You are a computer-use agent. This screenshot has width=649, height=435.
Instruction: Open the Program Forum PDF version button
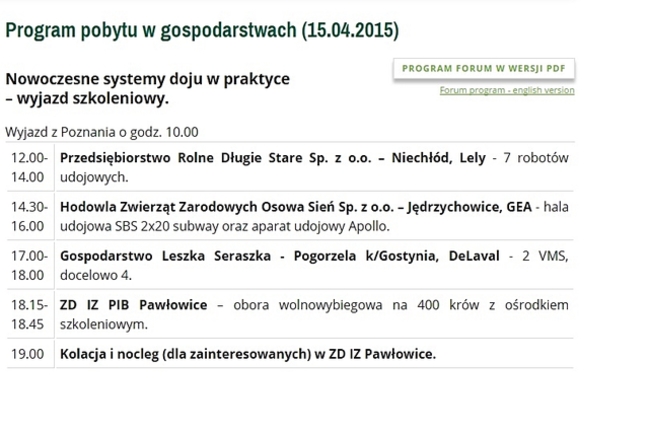click(484, 69)
